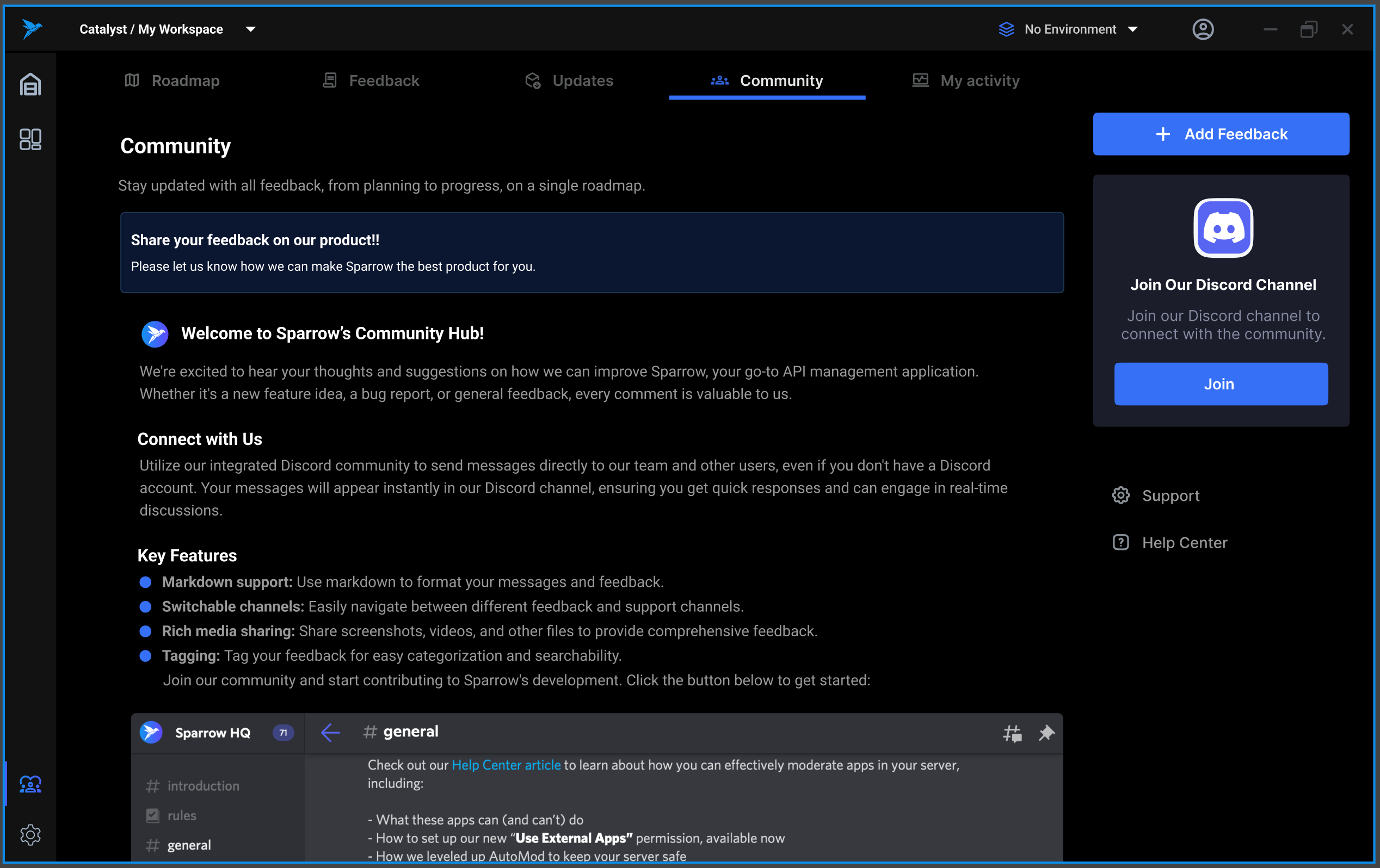The width and height of the screenshot is (1380, 868).
Task: Open the collections grid icon in sidebar
Action: 30,139
